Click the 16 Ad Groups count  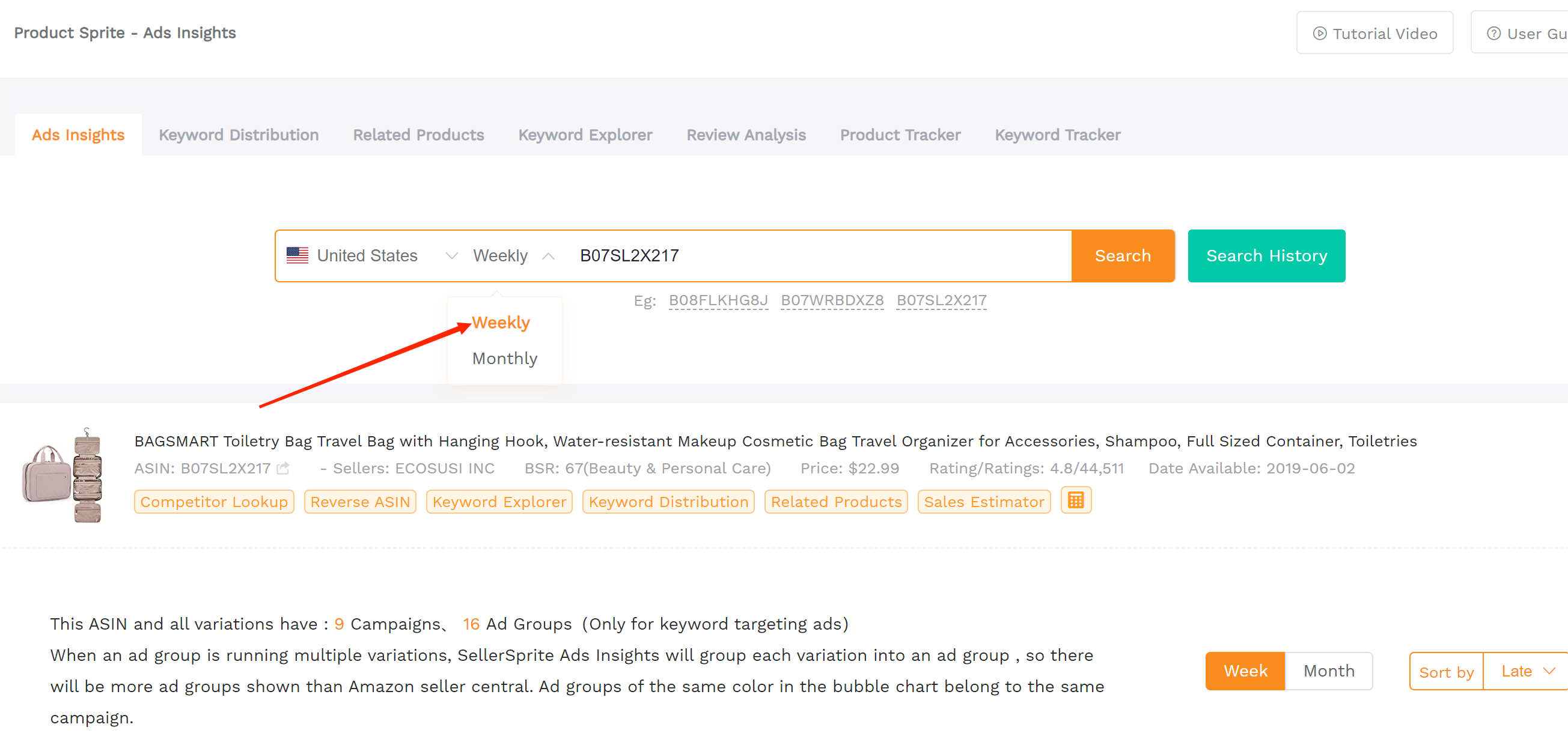click(471, 624)
